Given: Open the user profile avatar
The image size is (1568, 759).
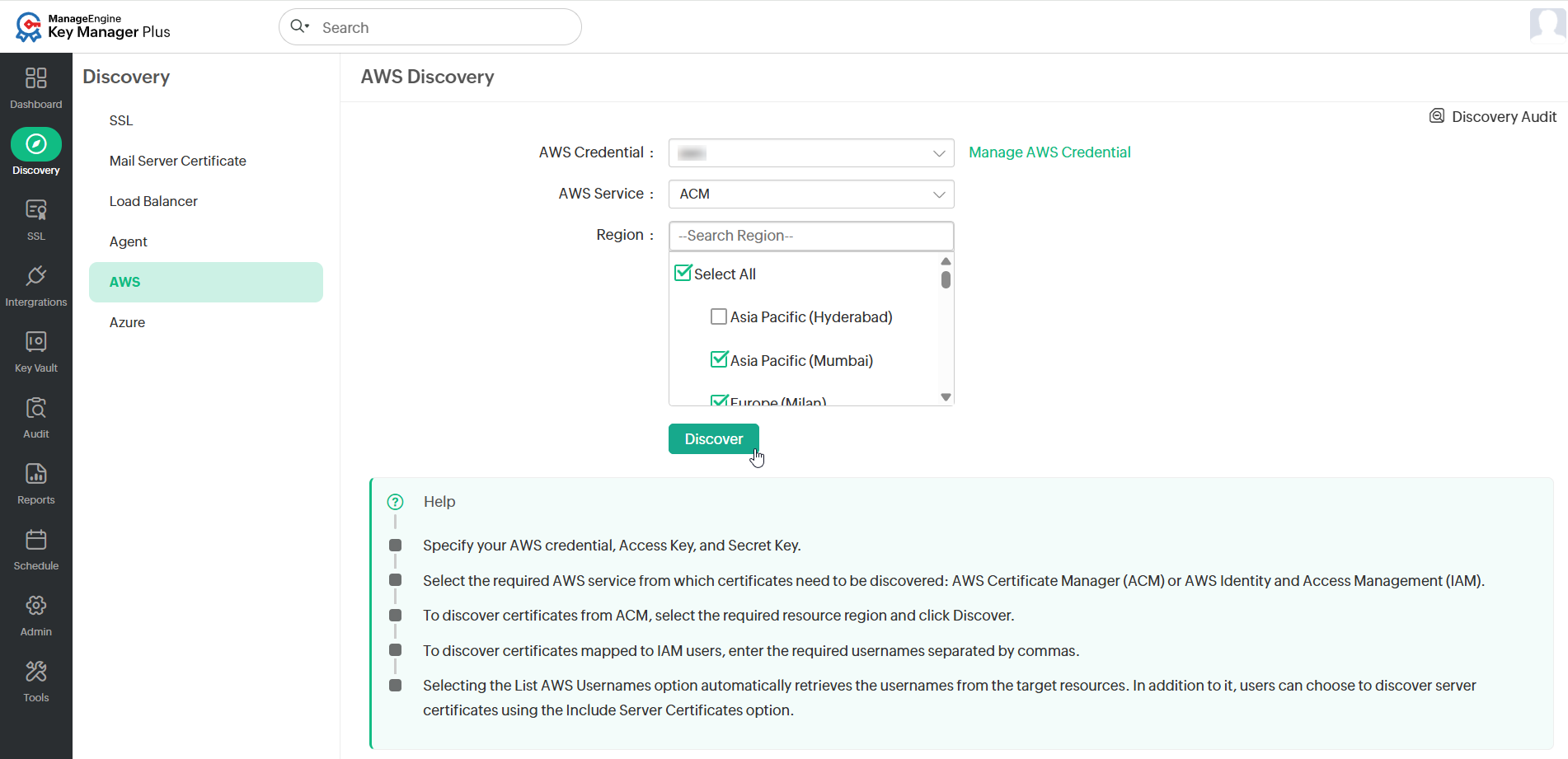Looking at the screenshot, I should click(1547, 25).
